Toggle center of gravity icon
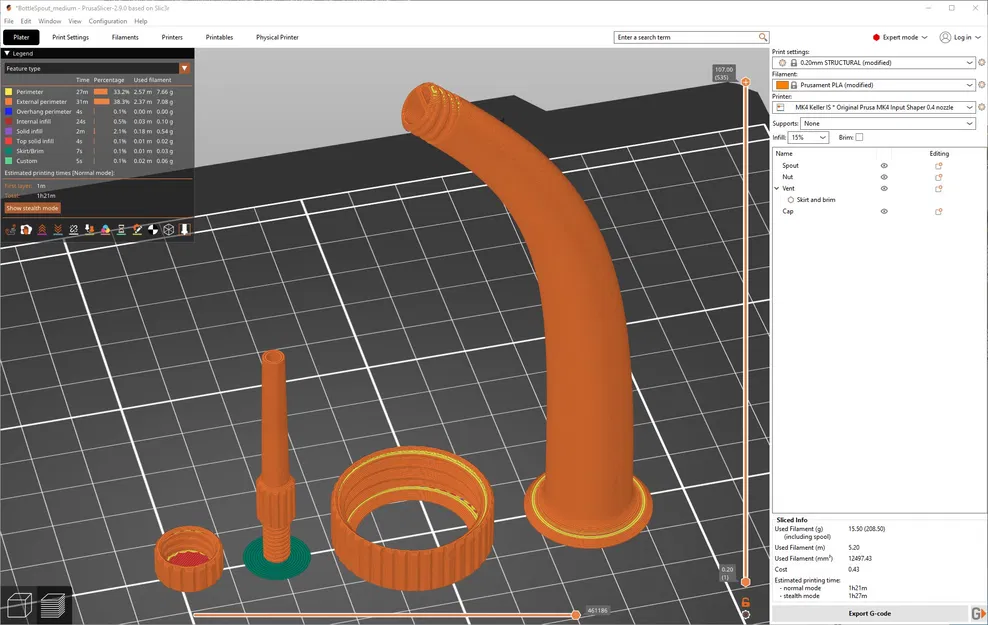 [x=153, y=230]
